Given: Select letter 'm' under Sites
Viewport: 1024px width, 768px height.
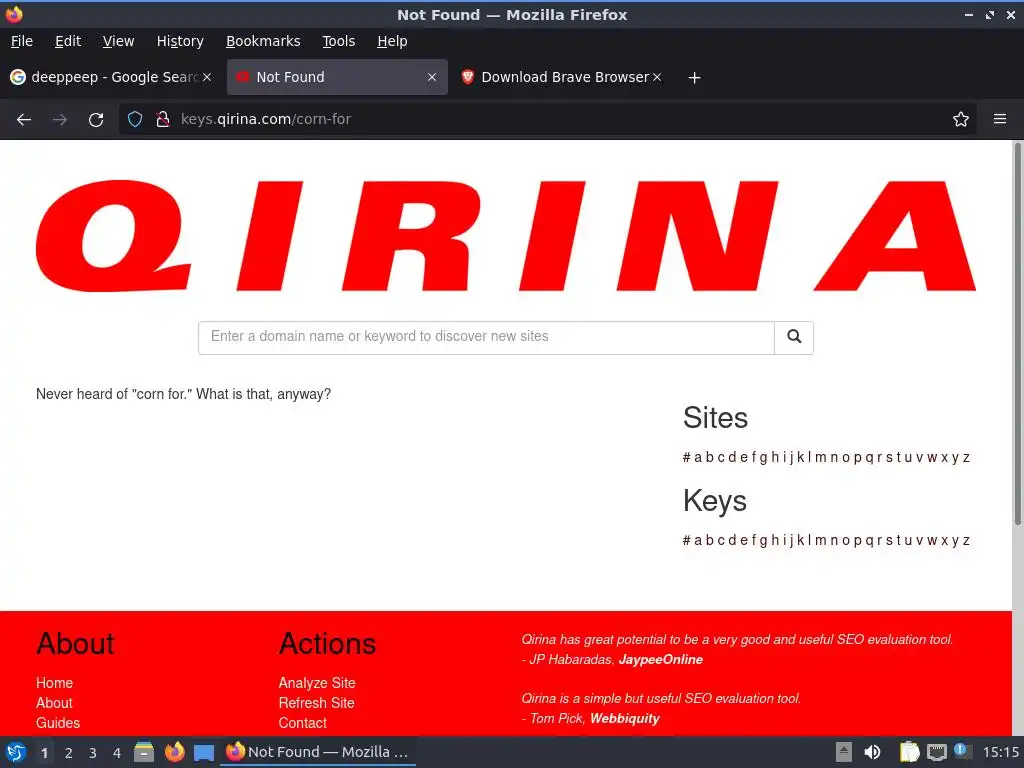Looking at the screenshot, I should pyautogui.click(x=821, y=458).
